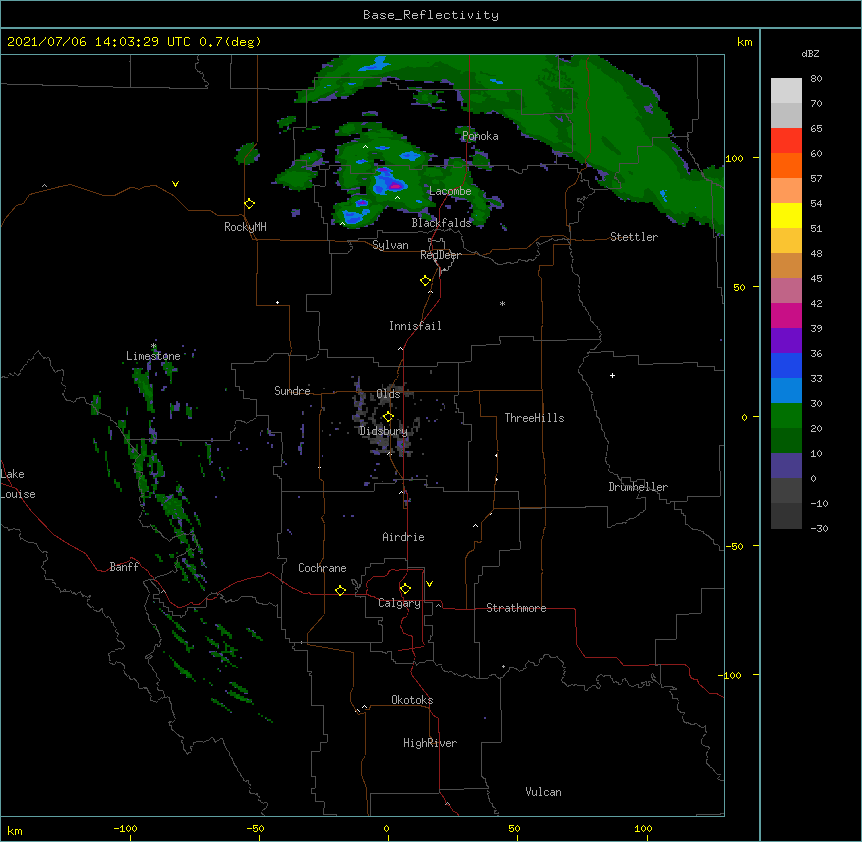Click the Innisfail city label
The image size is (862, 842).
pyautogui.click(x=415, y=326)
